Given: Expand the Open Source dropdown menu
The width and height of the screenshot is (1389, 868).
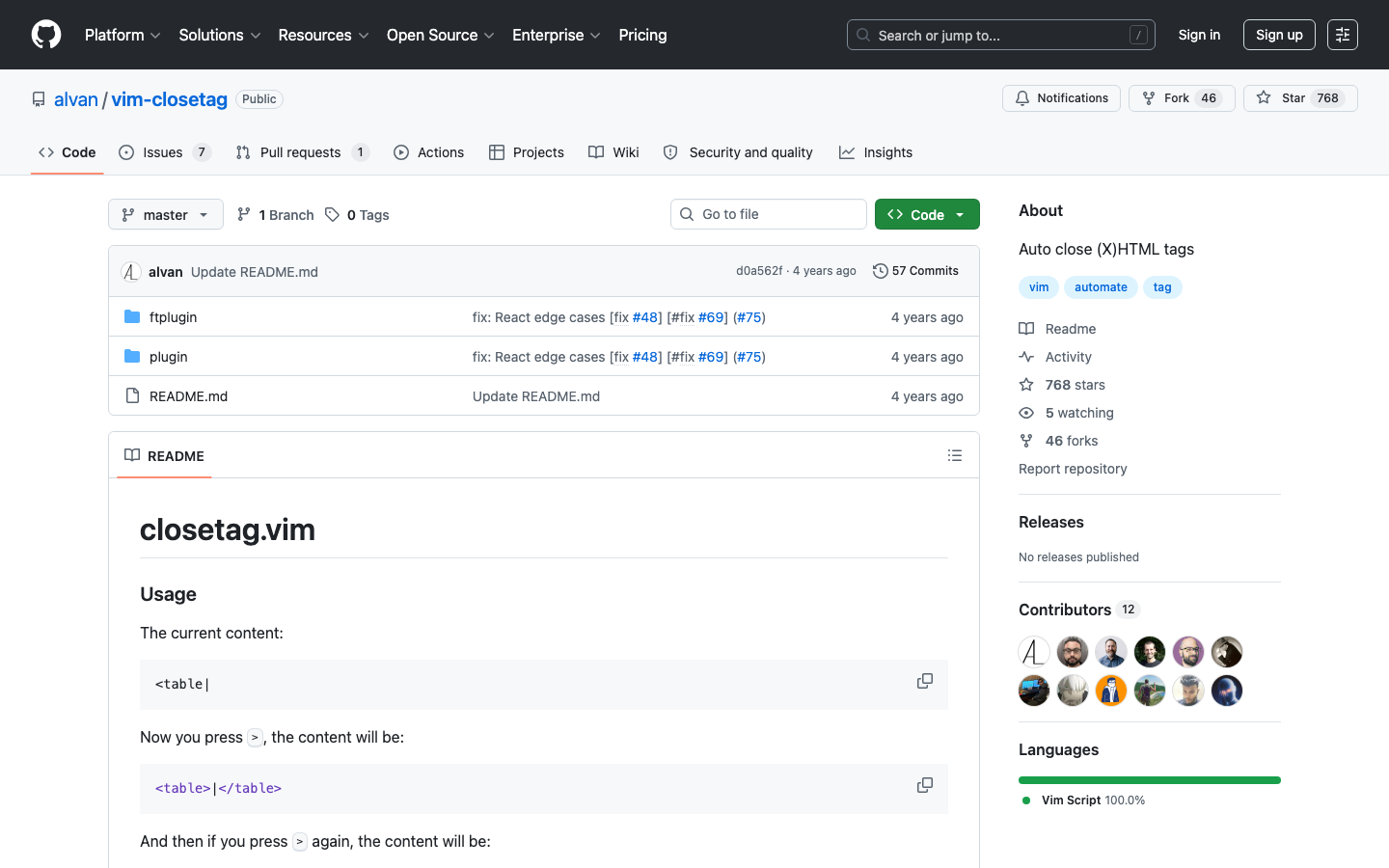Looking at the screenshot, I should (x=441, y=35).
